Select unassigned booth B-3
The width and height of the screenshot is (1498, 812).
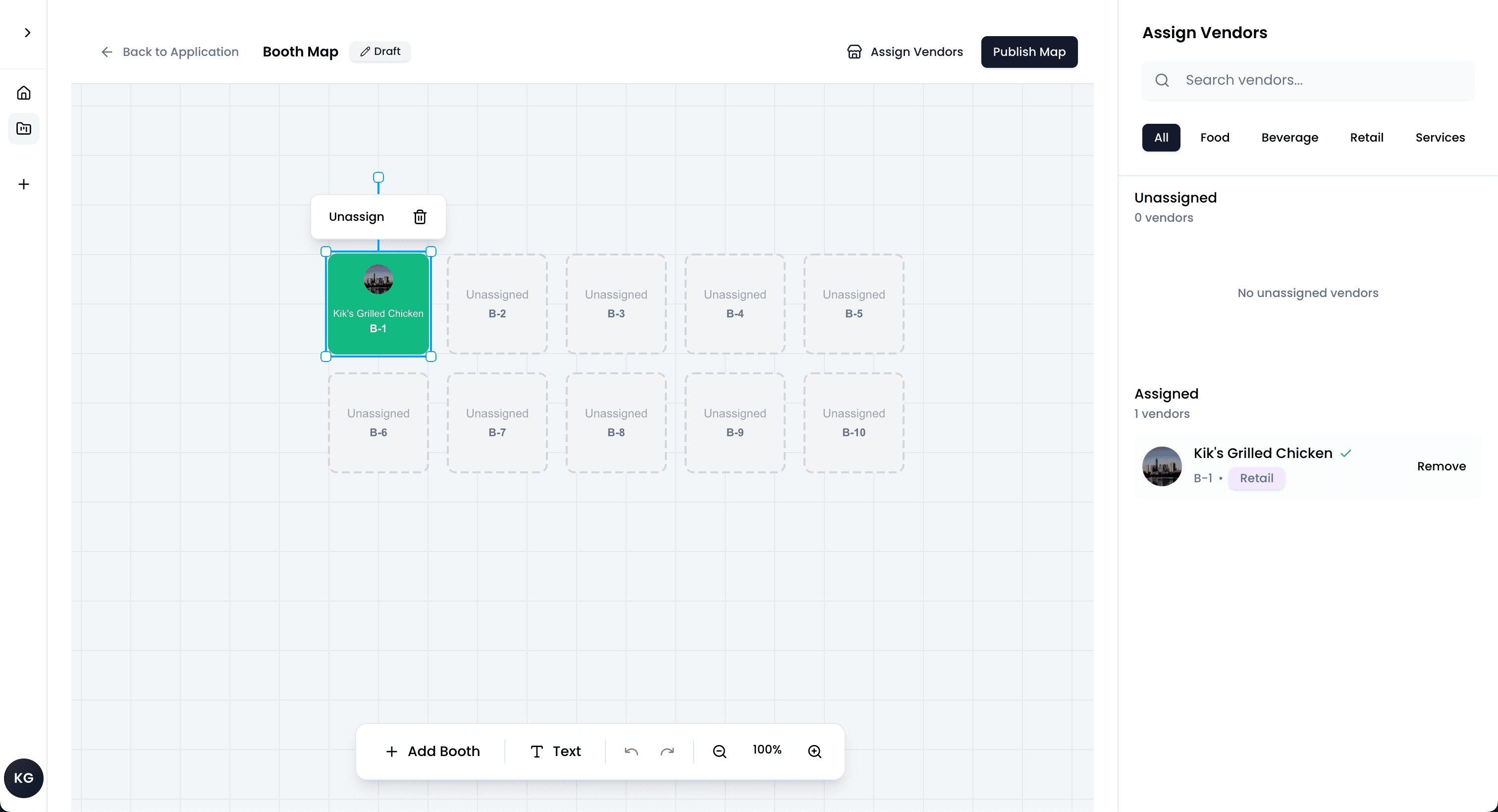pos(616,304)
